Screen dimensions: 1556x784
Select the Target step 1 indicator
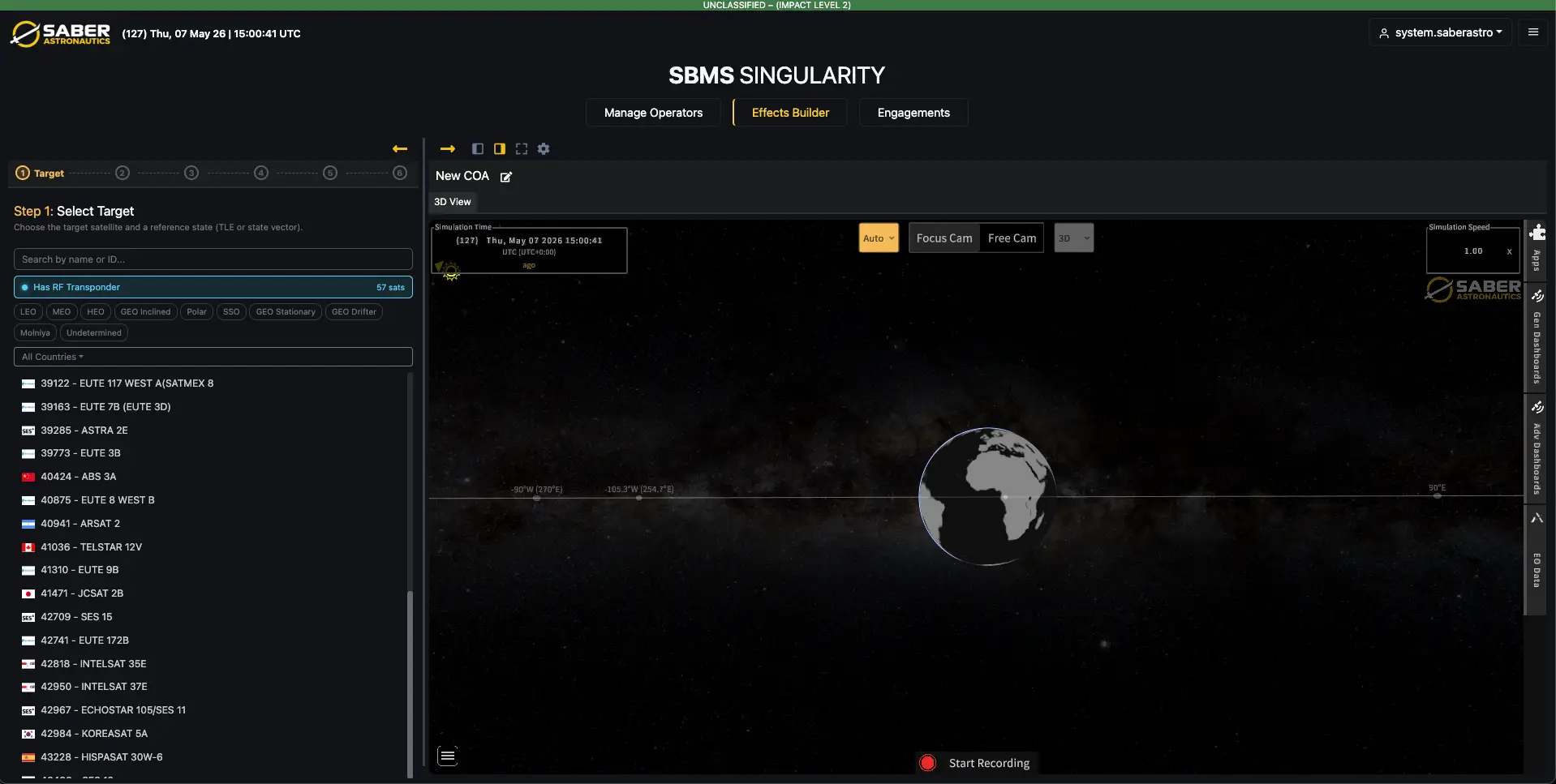[x=40, y=173]
